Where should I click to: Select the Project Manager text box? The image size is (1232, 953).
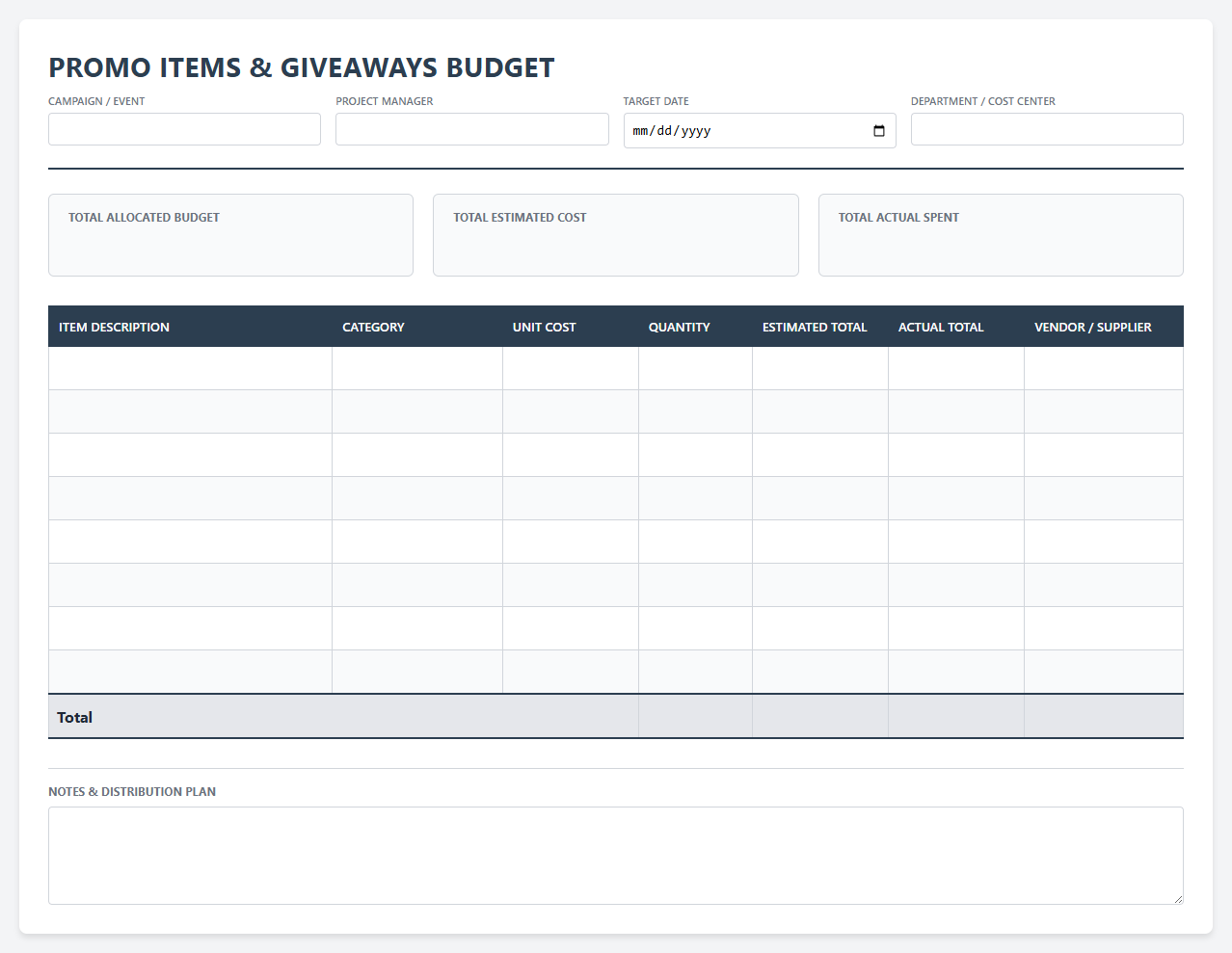tap(472, 129)
